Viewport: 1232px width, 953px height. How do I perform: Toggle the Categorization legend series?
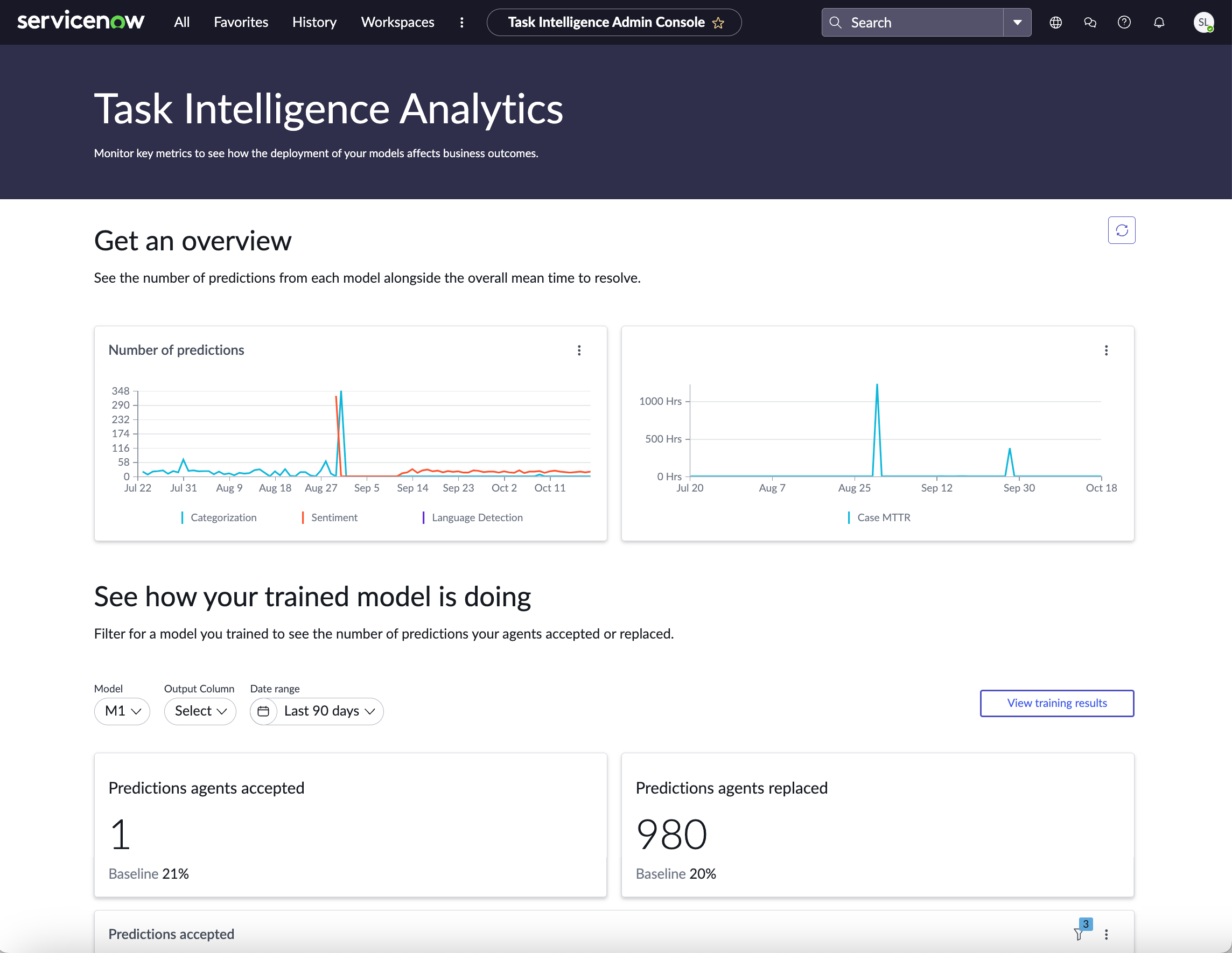pyautogui.click(x=218, y=517)
